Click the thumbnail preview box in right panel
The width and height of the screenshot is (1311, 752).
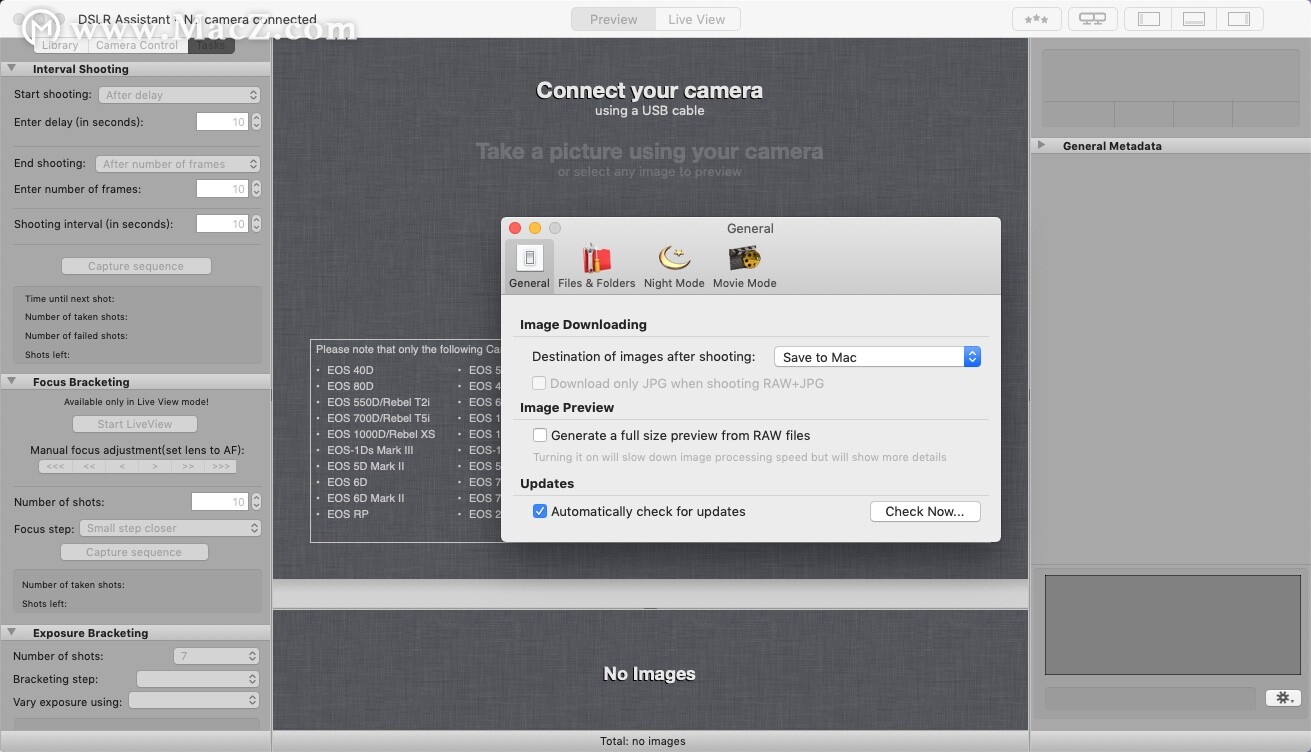pyautogui.click(x=1173, y=624)
